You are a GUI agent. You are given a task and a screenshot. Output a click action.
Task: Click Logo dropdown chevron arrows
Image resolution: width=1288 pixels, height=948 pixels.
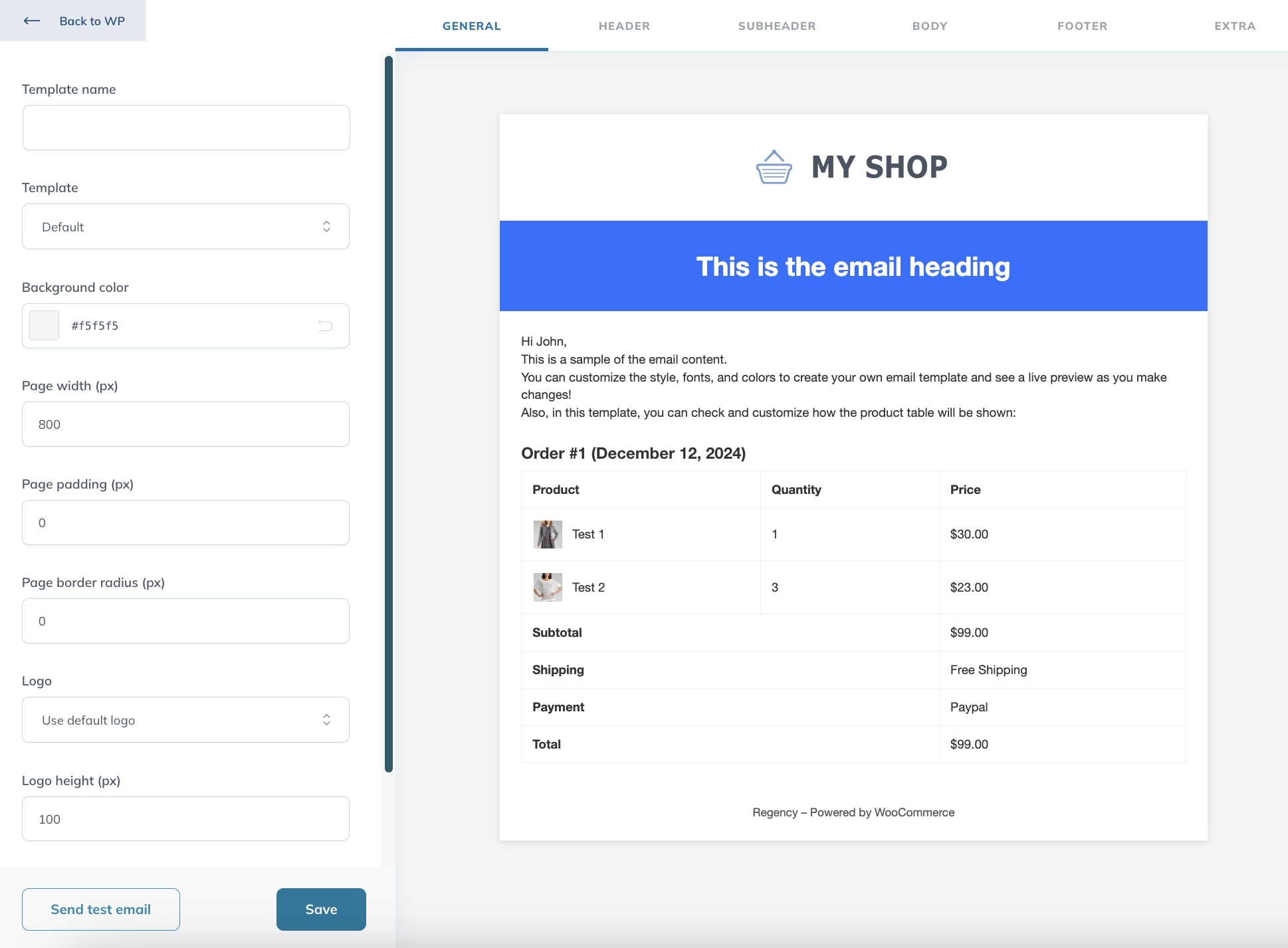click(326, 720)
